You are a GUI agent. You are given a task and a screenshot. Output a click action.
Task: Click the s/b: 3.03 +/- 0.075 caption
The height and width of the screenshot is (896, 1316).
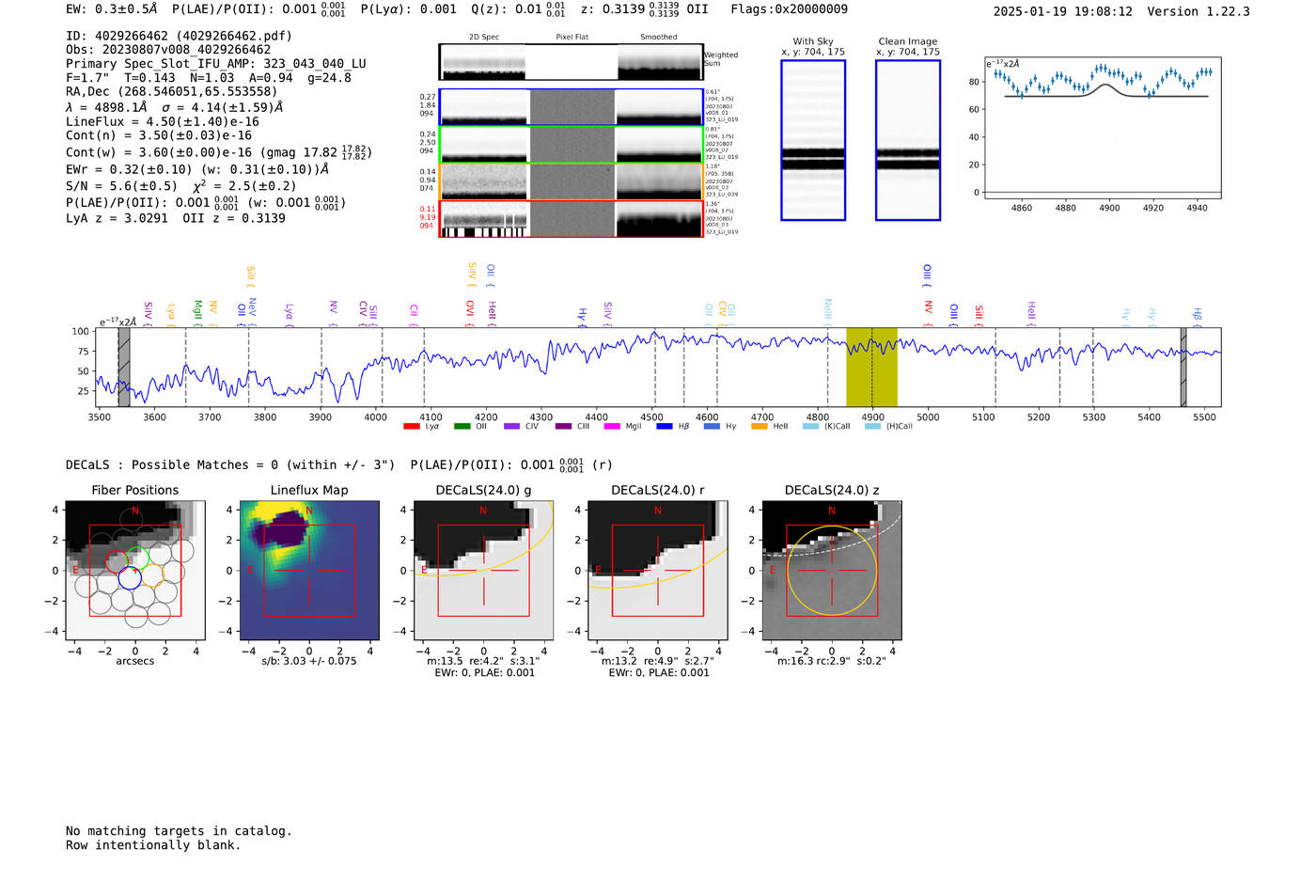click(x=309, y=661)
